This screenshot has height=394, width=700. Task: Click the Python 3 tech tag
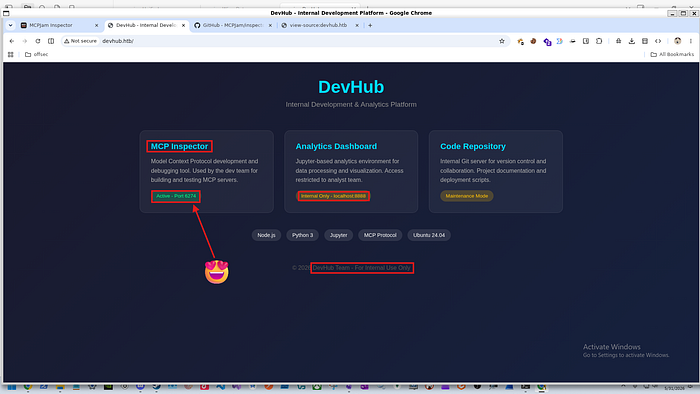pos(303,235)
